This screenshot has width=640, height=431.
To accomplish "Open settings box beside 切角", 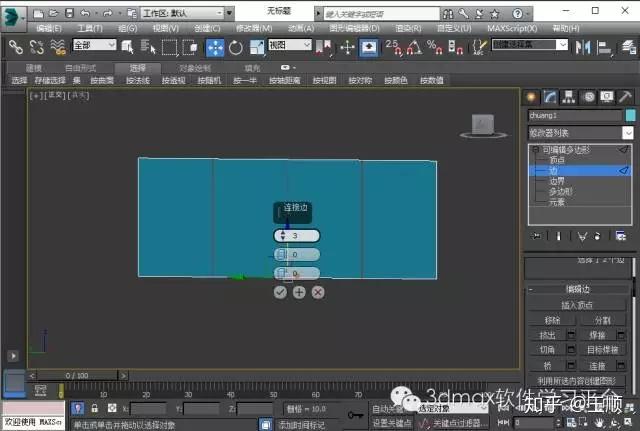I will point(571,350).
